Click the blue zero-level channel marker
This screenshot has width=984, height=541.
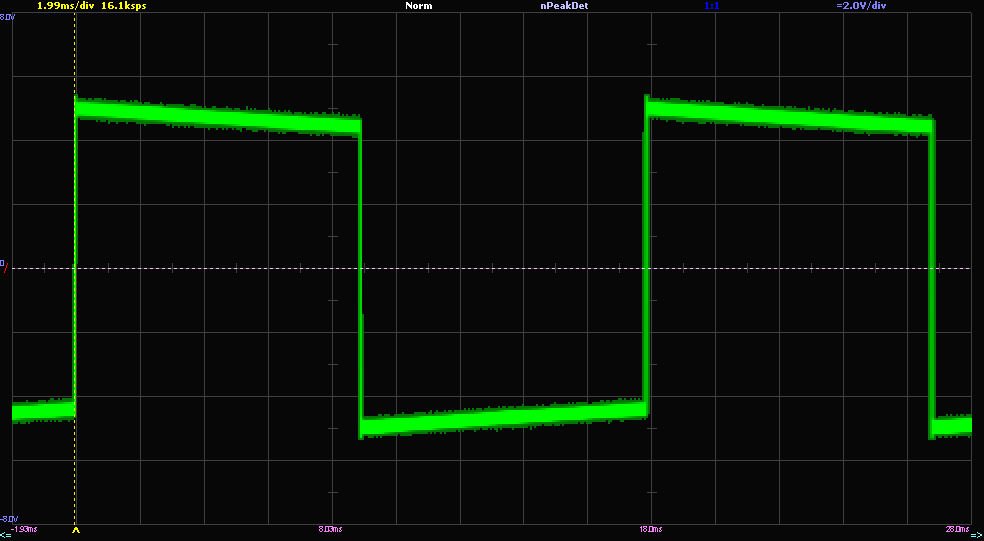[x=3, y=263]
